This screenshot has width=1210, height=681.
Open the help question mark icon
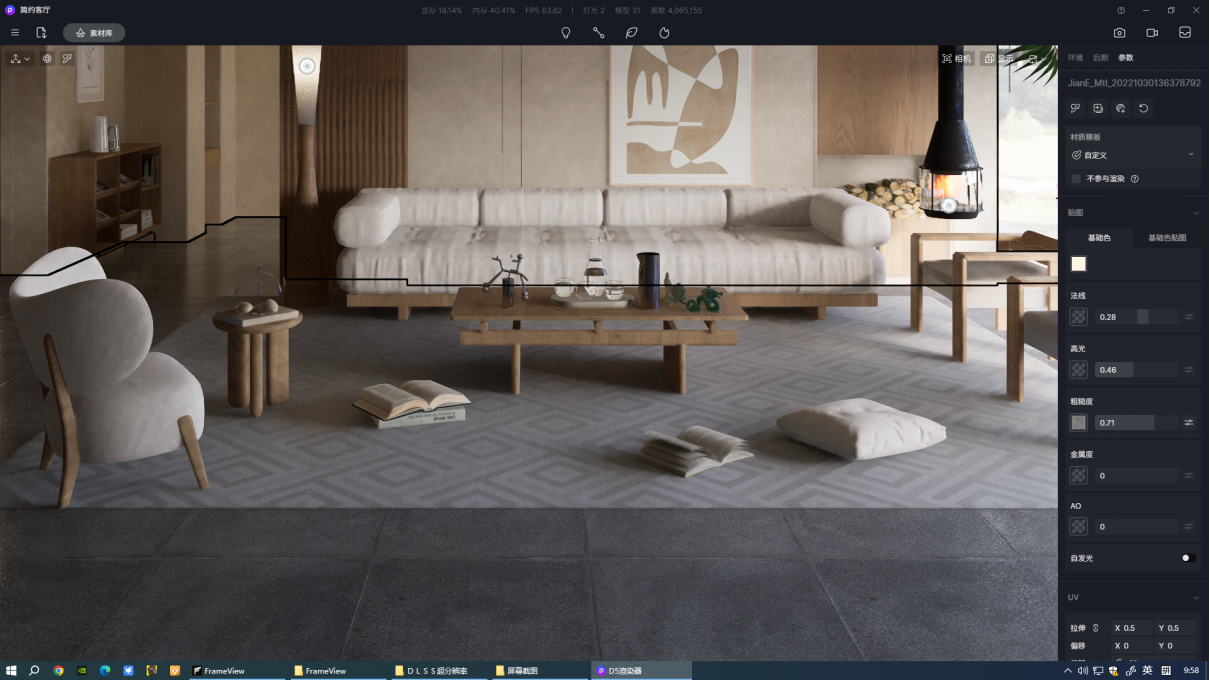[1121, 10]
